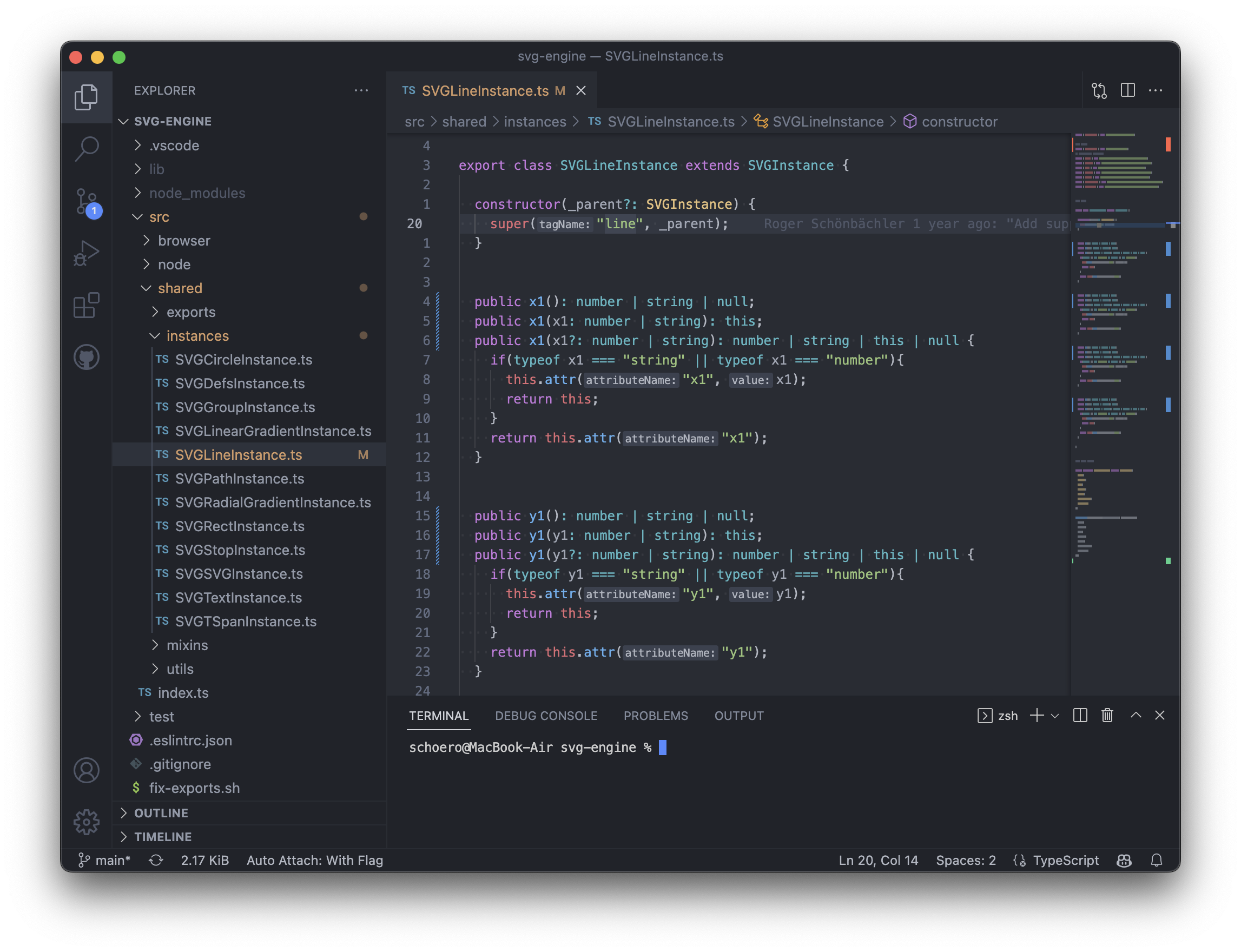Switch to the PROBLEMS tab

click(x=656, y=716)
